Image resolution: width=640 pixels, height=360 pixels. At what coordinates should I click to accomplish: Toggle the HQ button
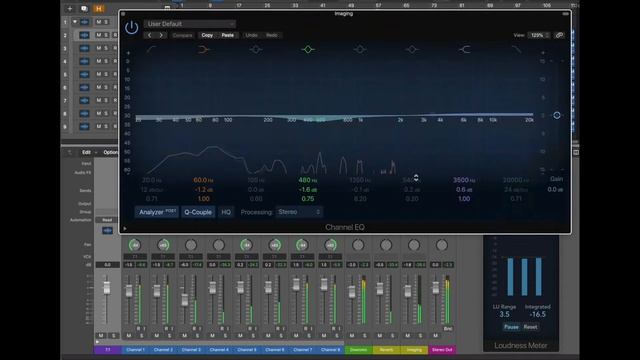tap(226, 212)
